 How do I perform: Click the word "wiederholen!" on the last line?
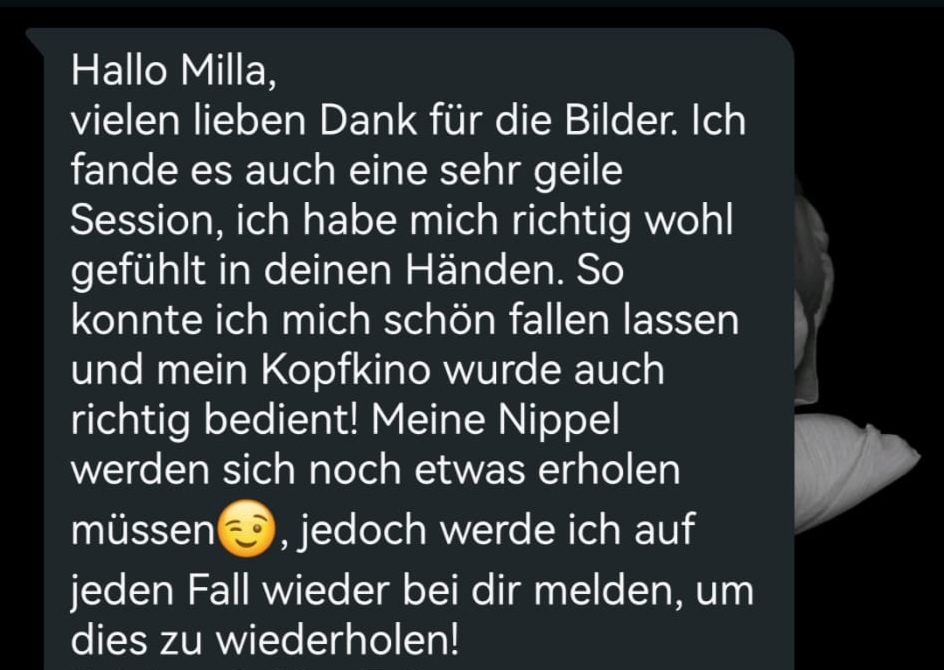tap(337, 639)
